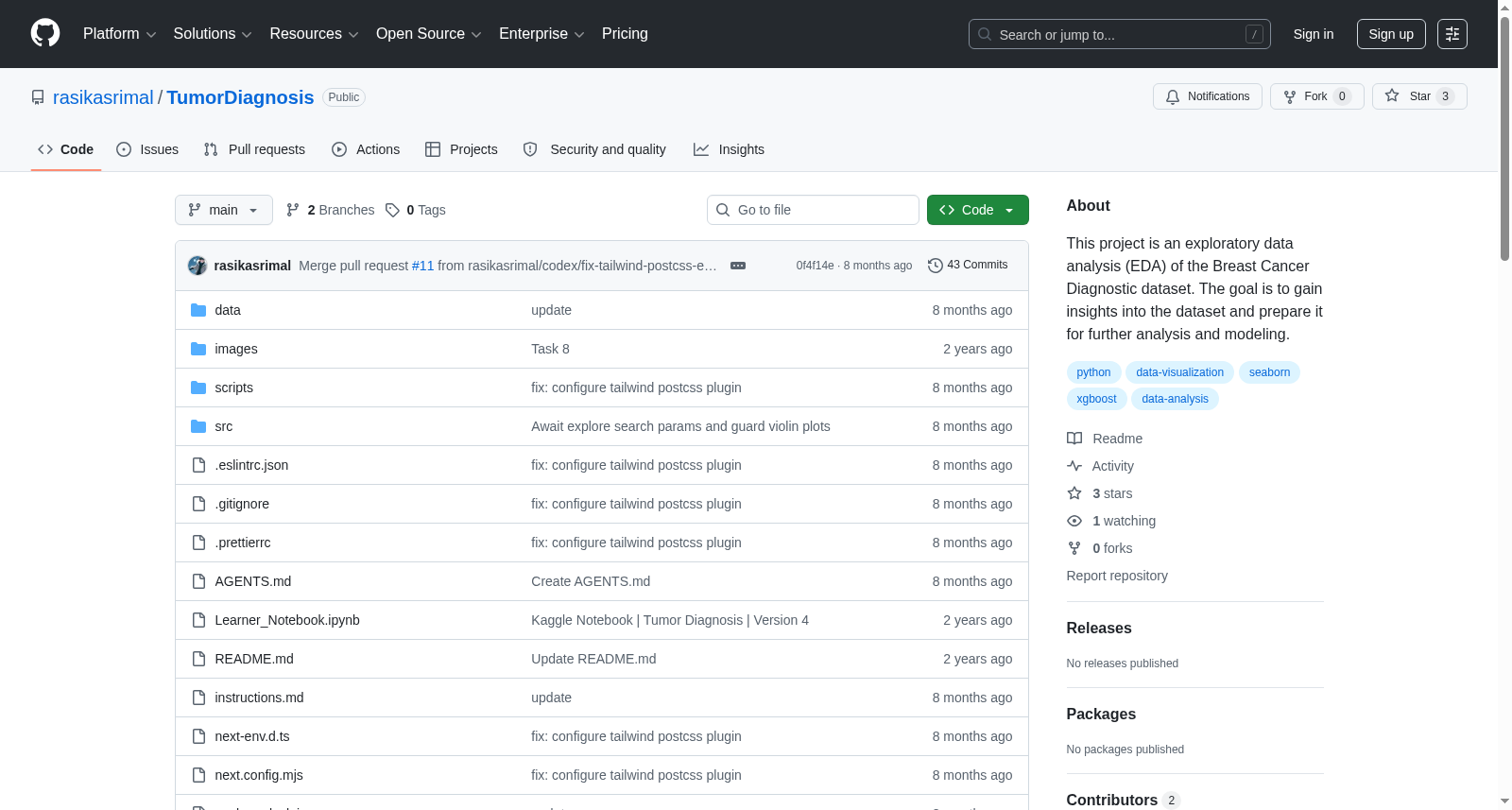The image size is (1512, 810).
Task: Fork the repository using Fork button
Action: pos(1316,96)
